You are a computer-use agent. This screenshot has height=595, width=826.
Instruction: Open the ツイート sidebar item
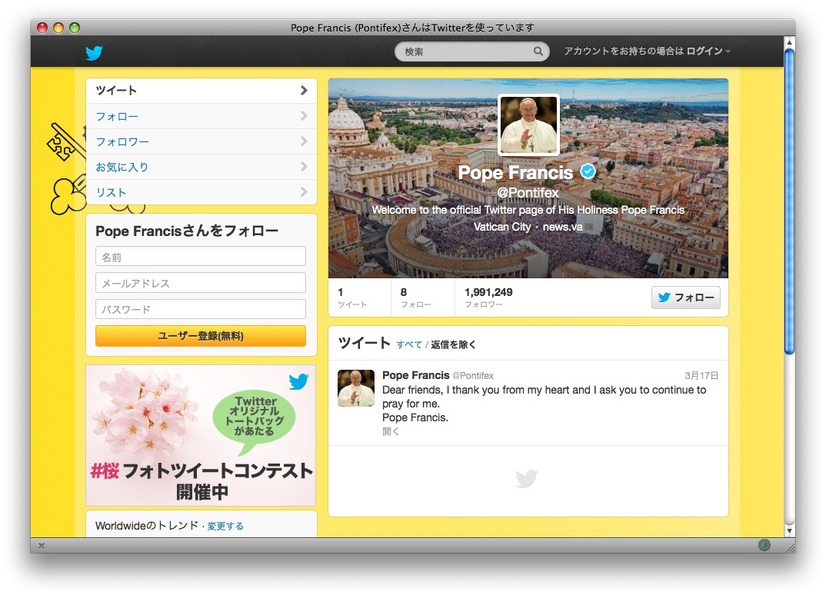[201, 91]
